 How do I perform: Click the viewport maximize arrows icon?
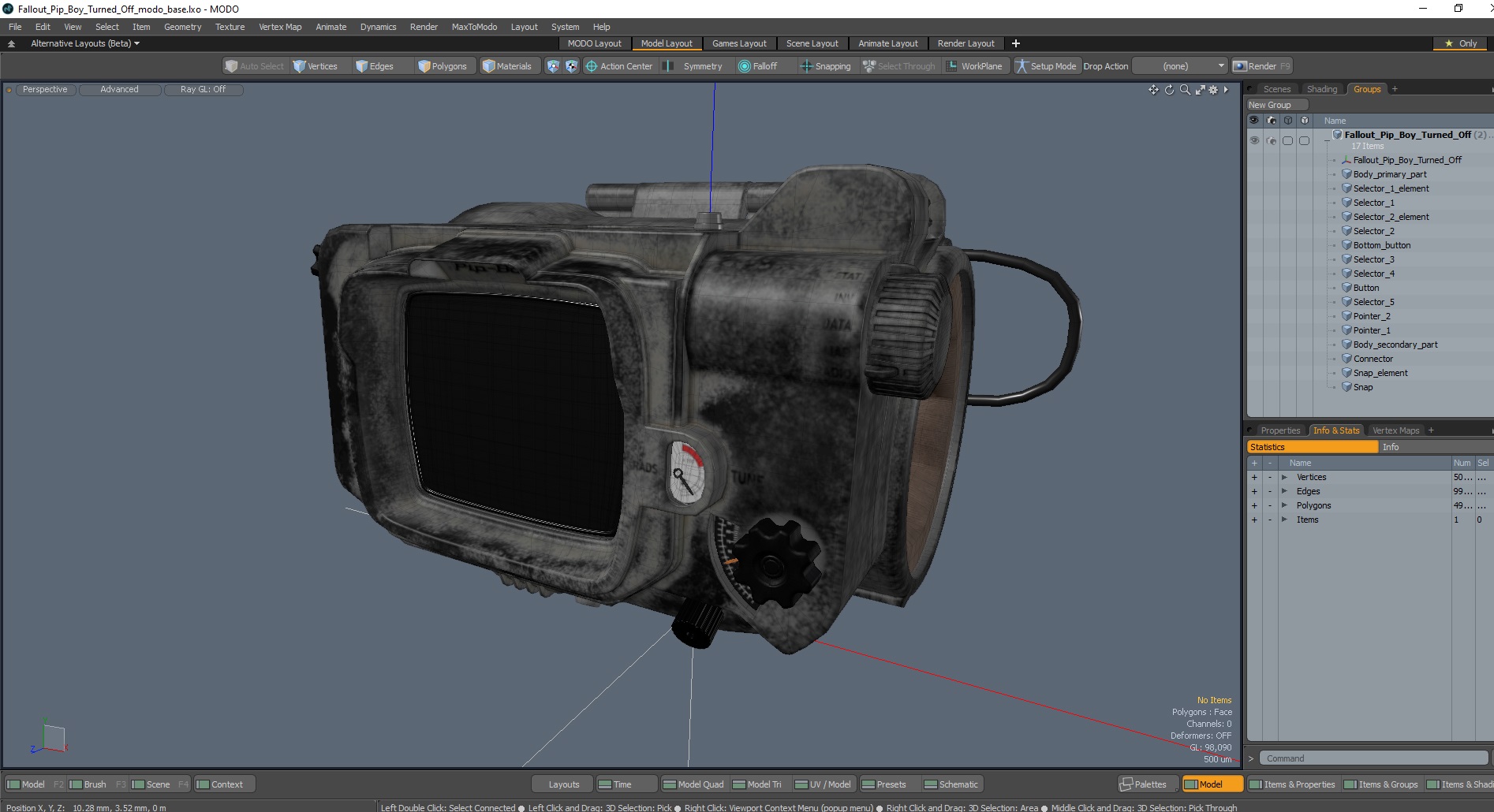point(1200,90)
